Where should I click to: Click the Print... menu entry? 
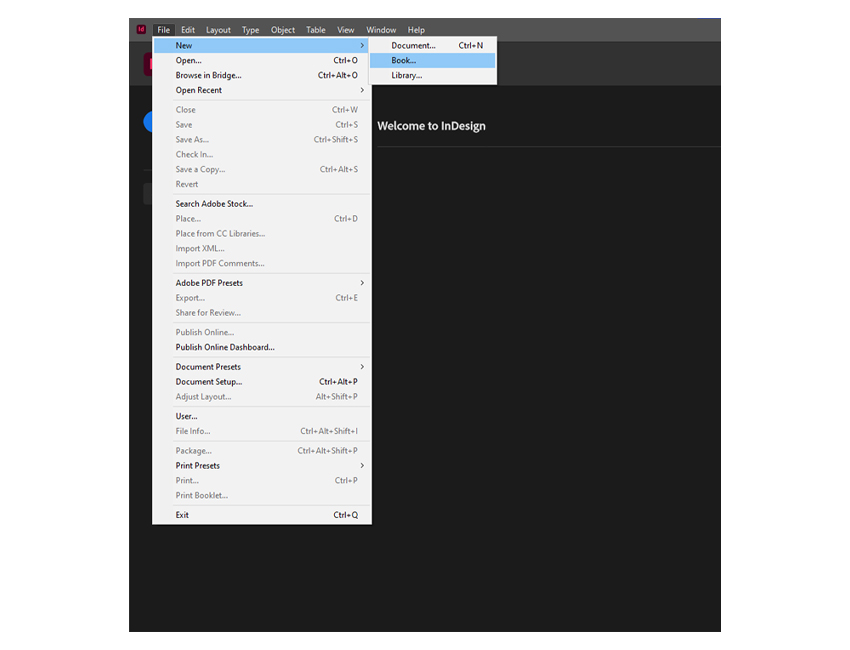point(262,480)
